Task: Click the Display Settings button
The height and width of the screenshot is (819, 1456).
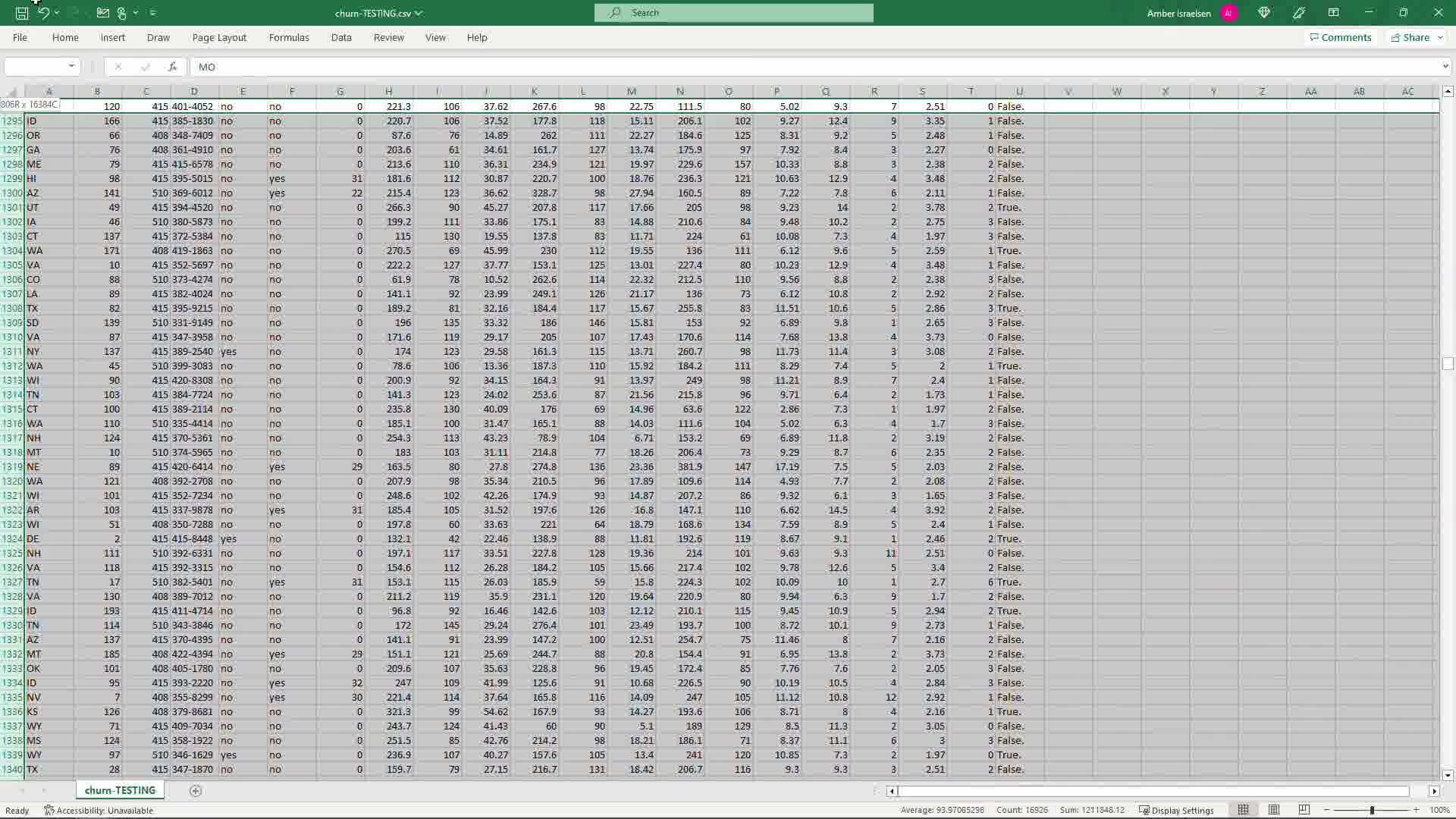Action: (1176, 810)
